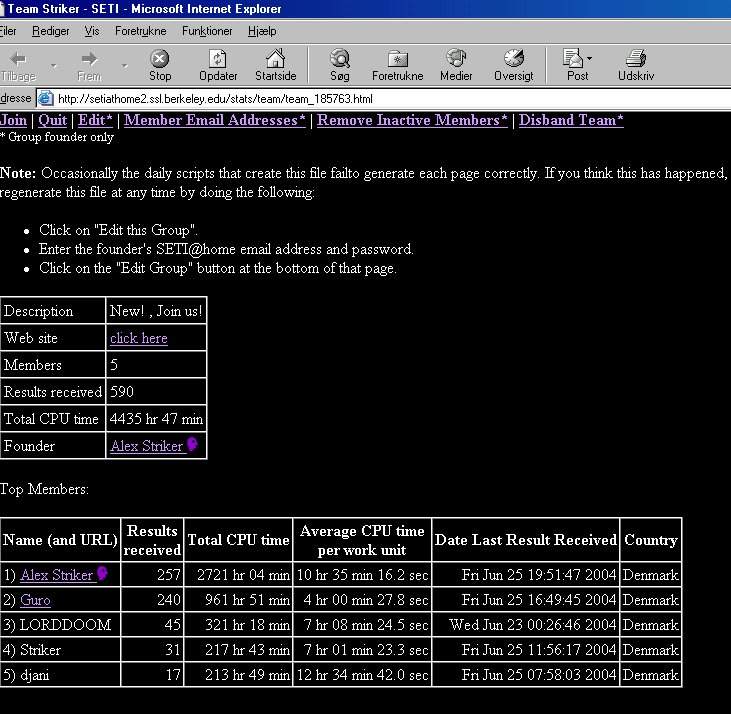
Task: Open Guro member link
Action: pos(35,600)
